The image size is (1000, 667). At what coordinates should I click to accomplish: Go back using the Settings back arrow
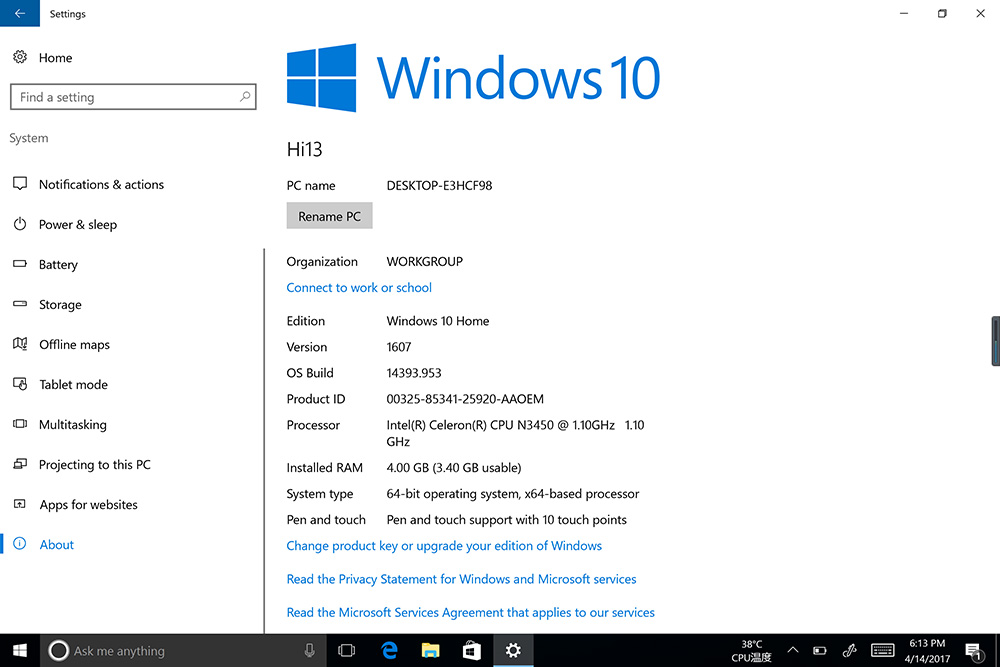[20, 13]
